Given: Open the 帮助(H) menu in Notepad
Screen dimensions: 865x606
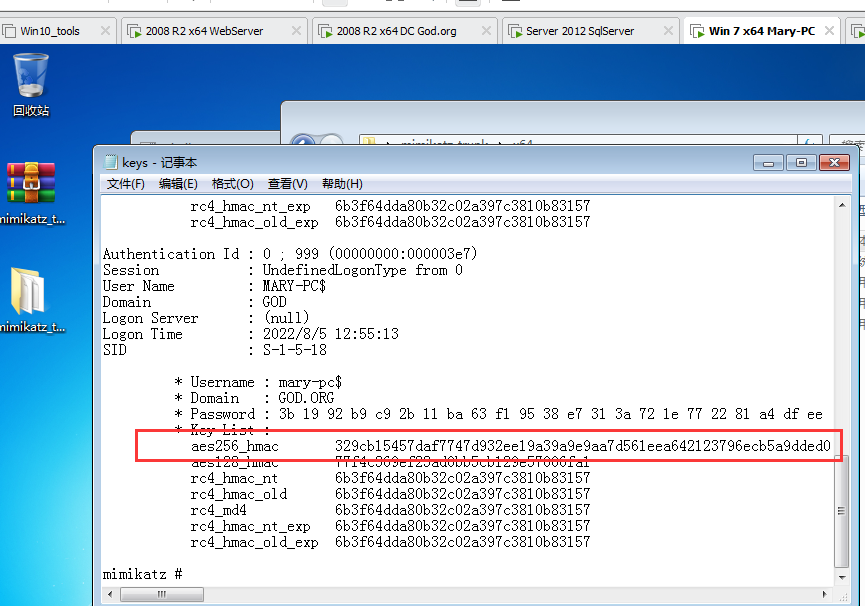Looking at the screenshot, I should 342,184.
